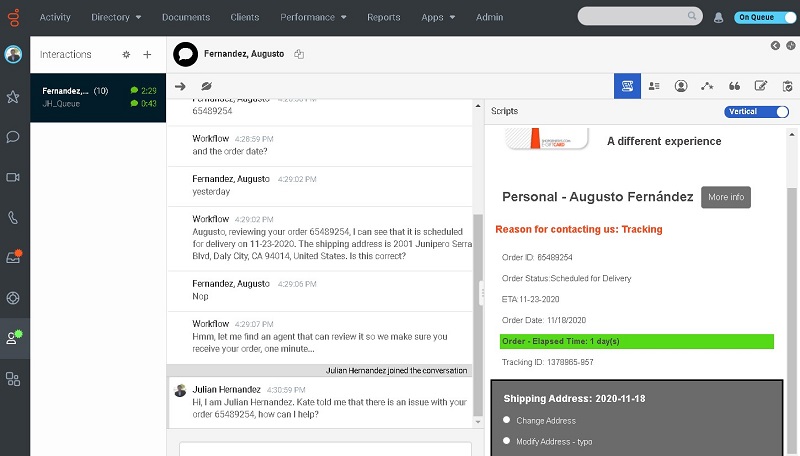
Task: Open the notes pencil icon
Action: [761, 86]
